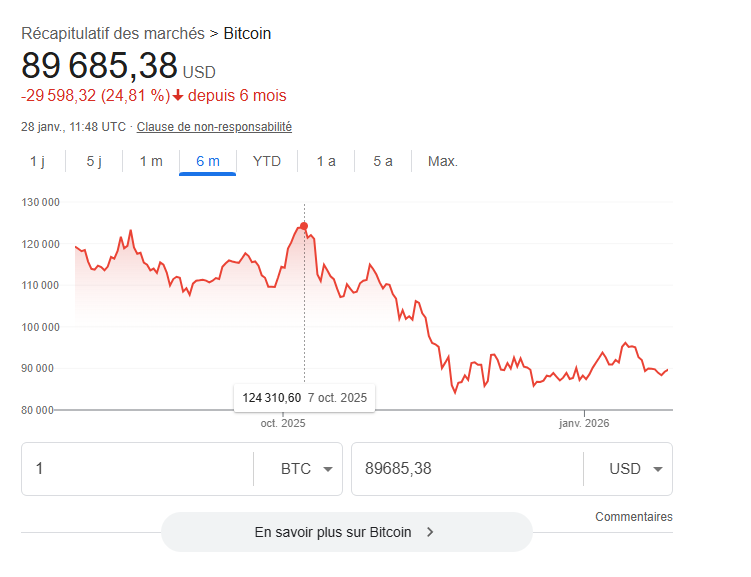Open the Clause de non-responsabilité link
The image size is (751, 577).
pyautogui.click(x=214, y=127)
